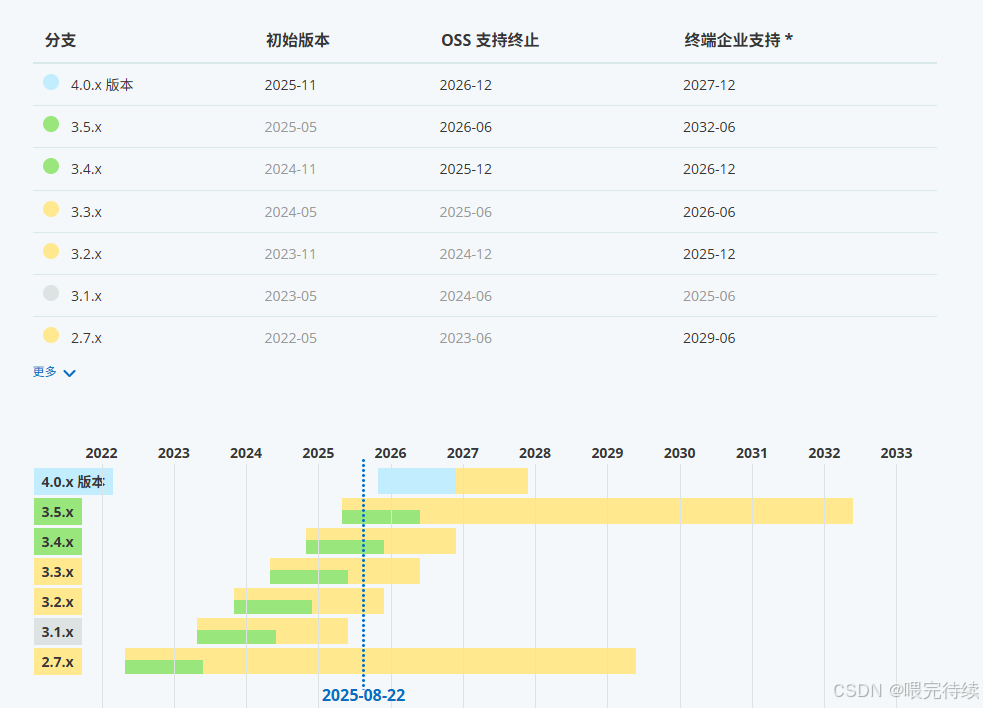This screenshot has width=983, height=708.
Task: Click 3.2.x enterprise support date 2025-12
Action: tap(709, 254)
